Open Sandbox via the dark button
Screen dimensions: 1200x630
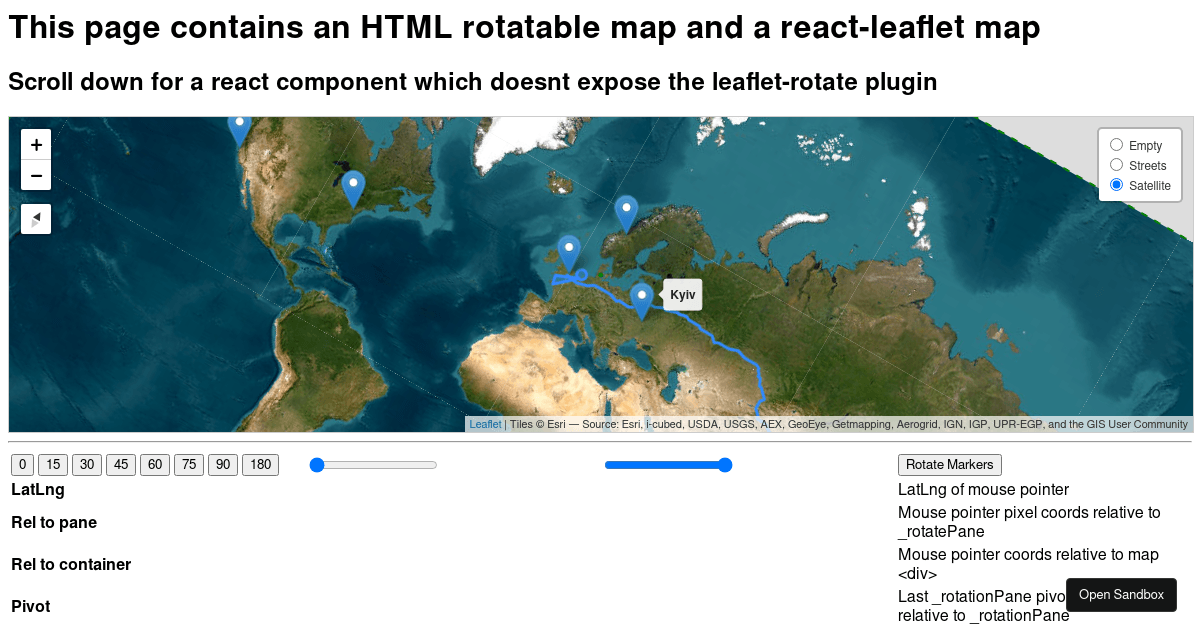(x=1121, y=594)
